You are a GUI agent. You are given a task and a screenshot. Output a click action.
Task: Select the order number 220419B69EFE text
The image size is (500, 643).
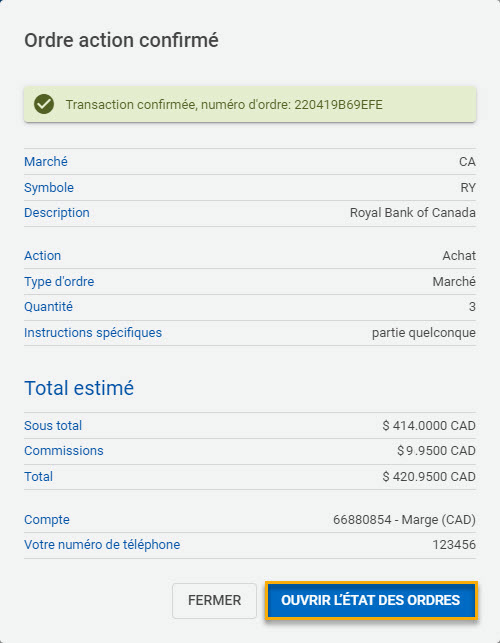pos(338,105)
